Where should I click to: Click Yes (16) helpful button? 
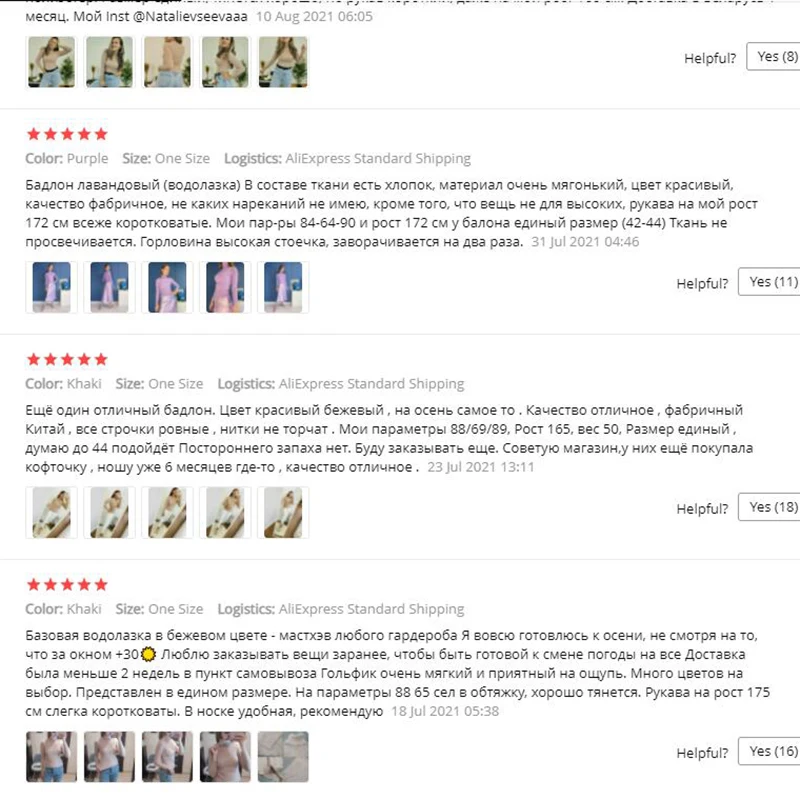[x=769, y=751]
